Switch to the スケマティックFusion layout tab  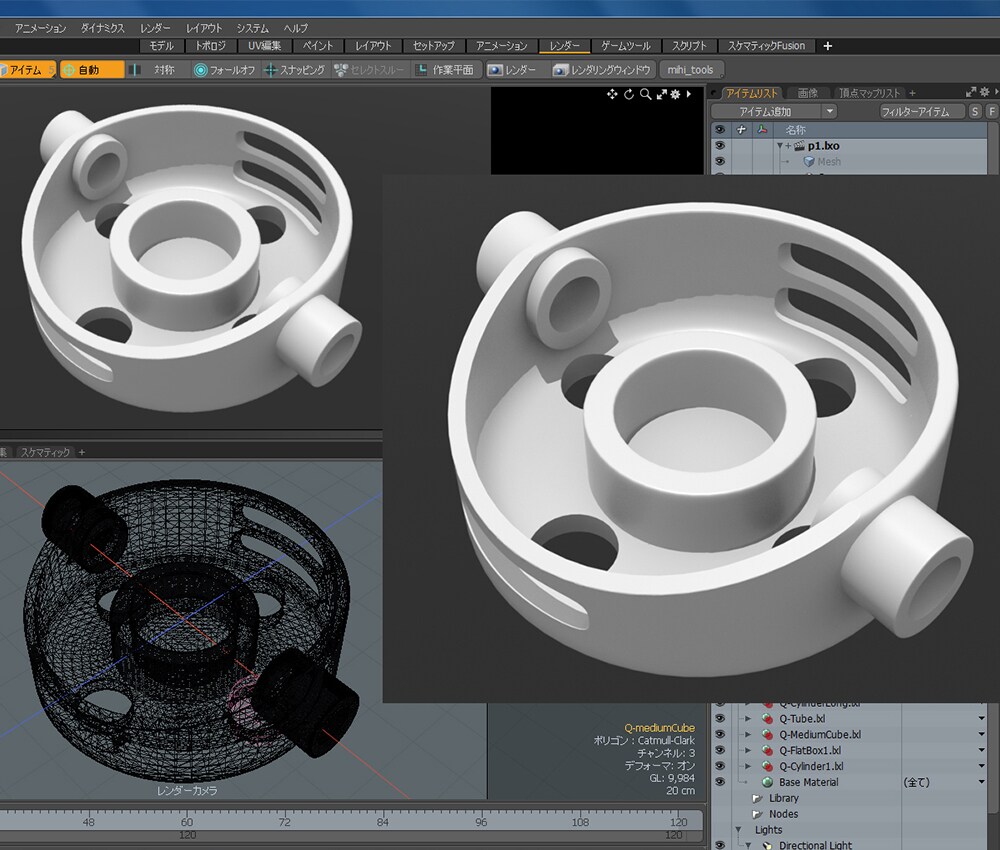(x=766, y=46)
